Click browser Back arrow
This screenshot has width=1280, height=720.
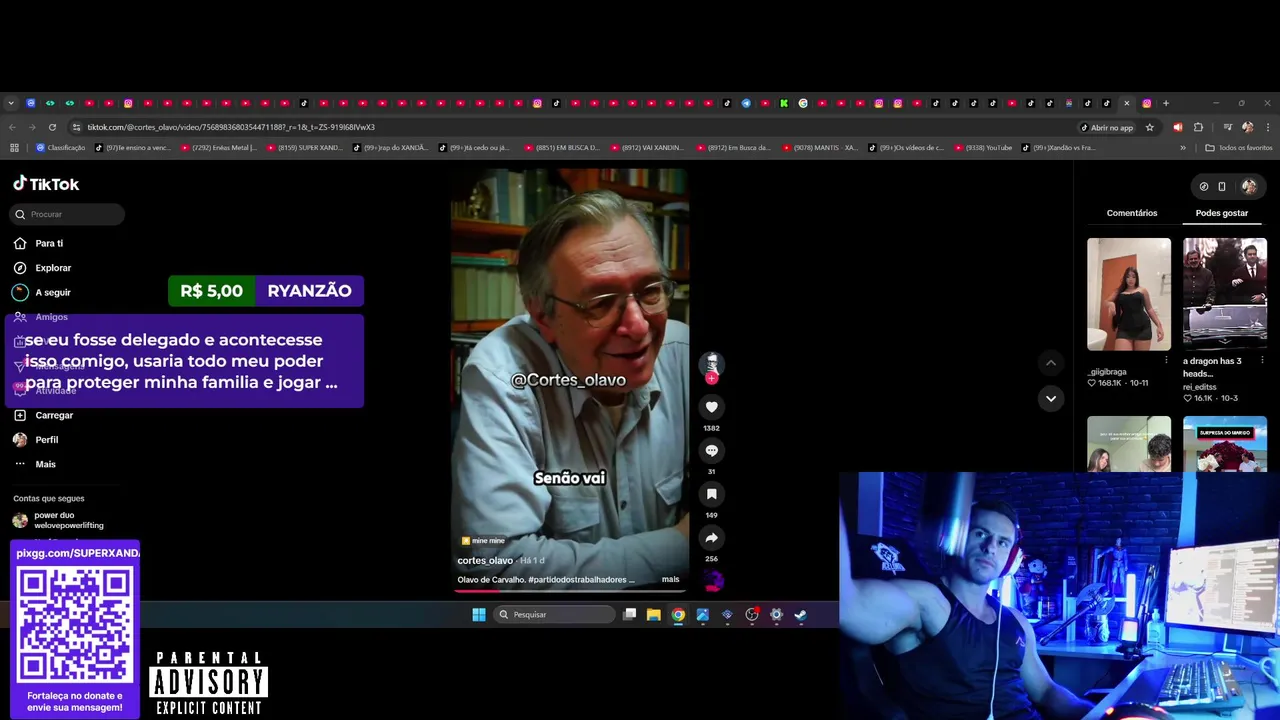pyautogui.click(x=12, y=127)
